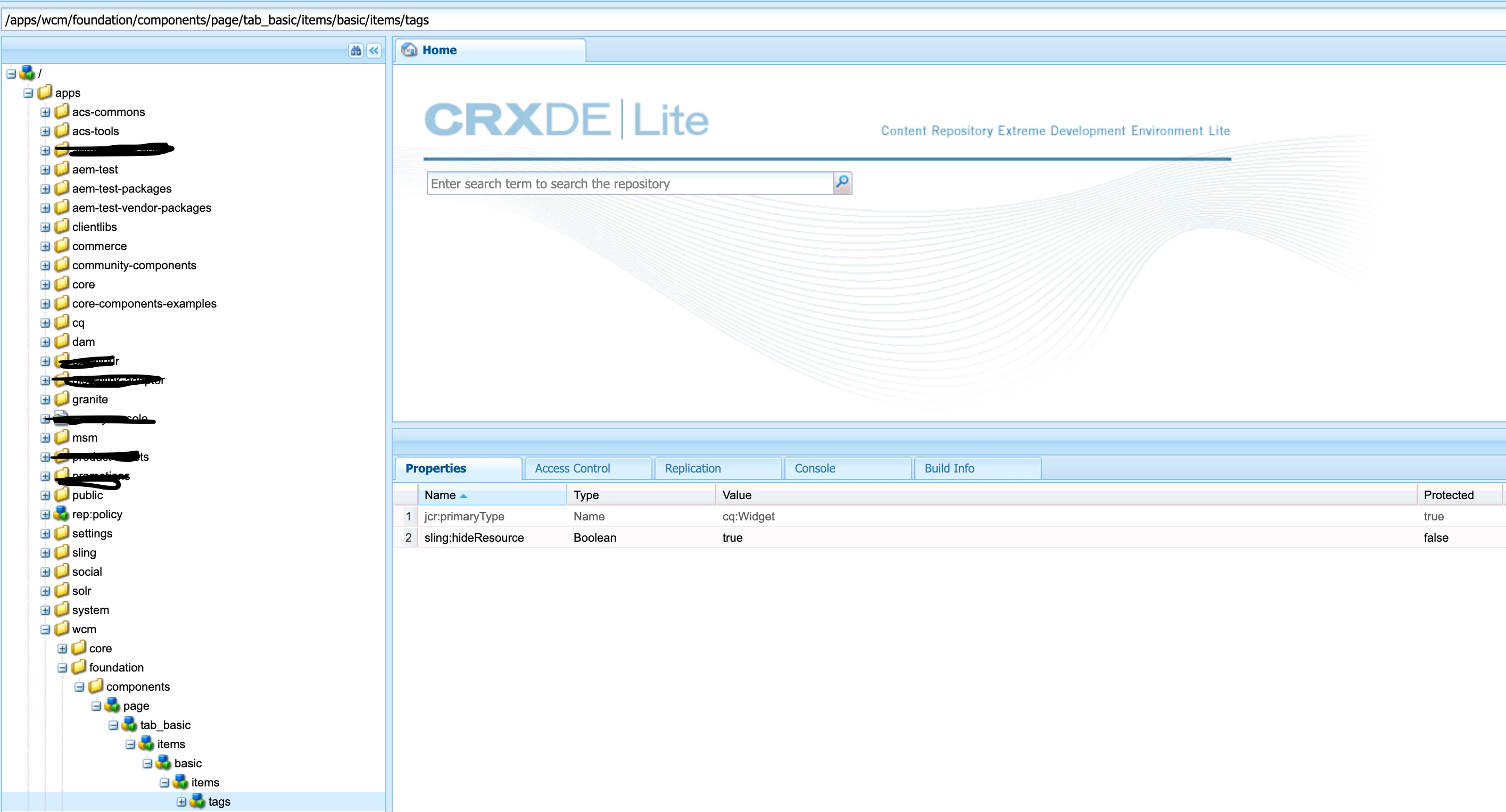Screen dimensions: 1506x812
Task: Open the Console tab
Action: point(814,468)
